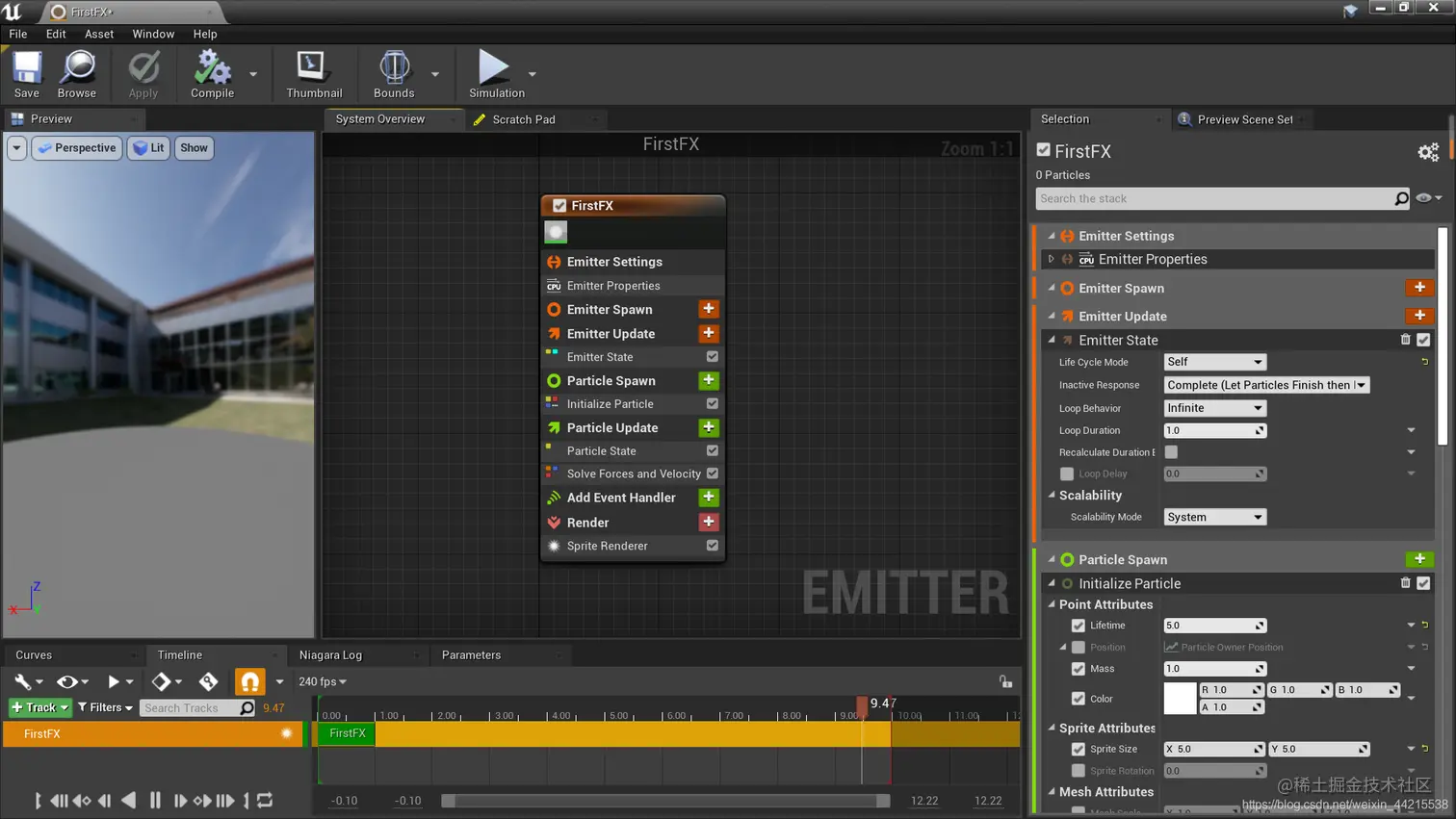Add a module to Emitter Spawn in node
This screenshot has height=819, width=1456.
pyautogui.click(x=709, y=309)
